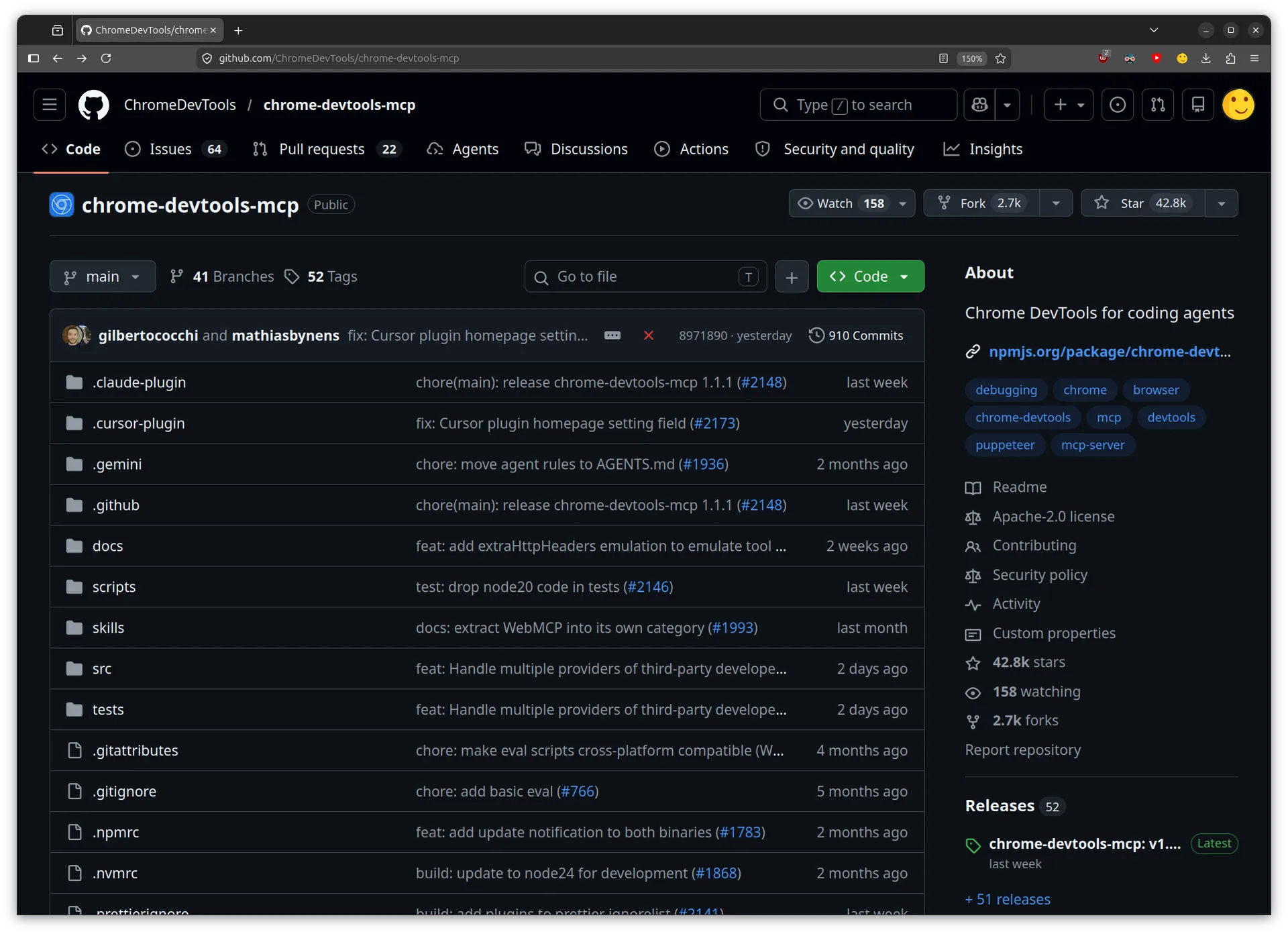
Task: Open the src folder
Action: click(102, 669)
